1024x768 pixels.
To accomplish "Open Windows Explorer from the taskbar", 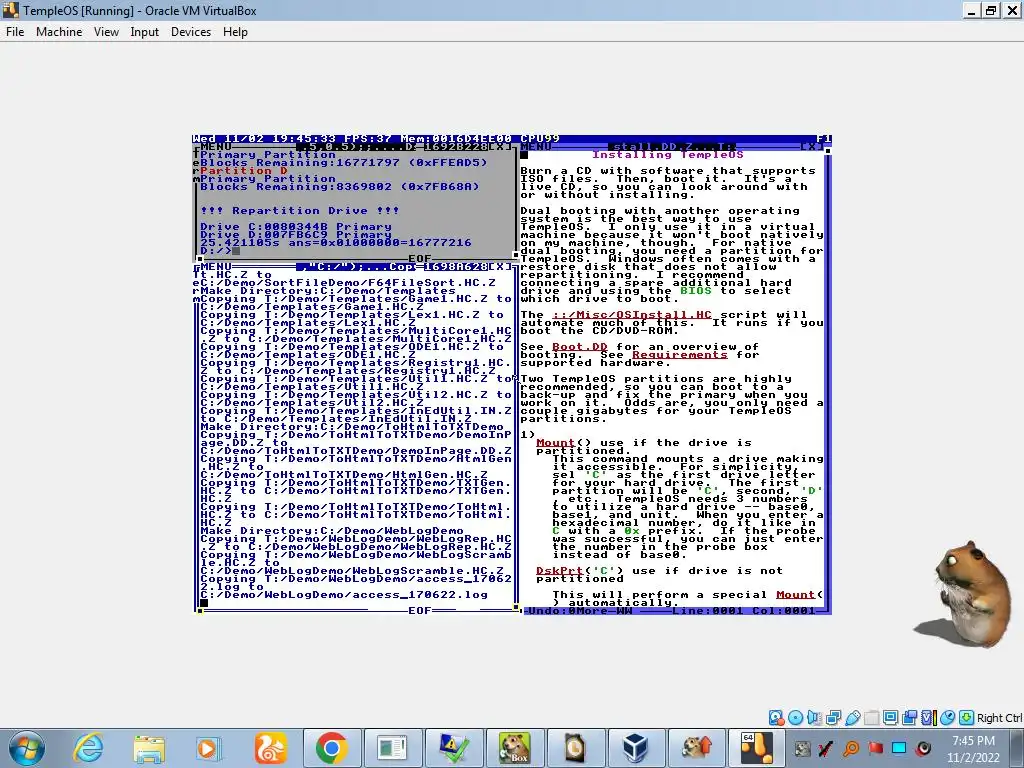I will pyautogui.click(x=149, y=748).
